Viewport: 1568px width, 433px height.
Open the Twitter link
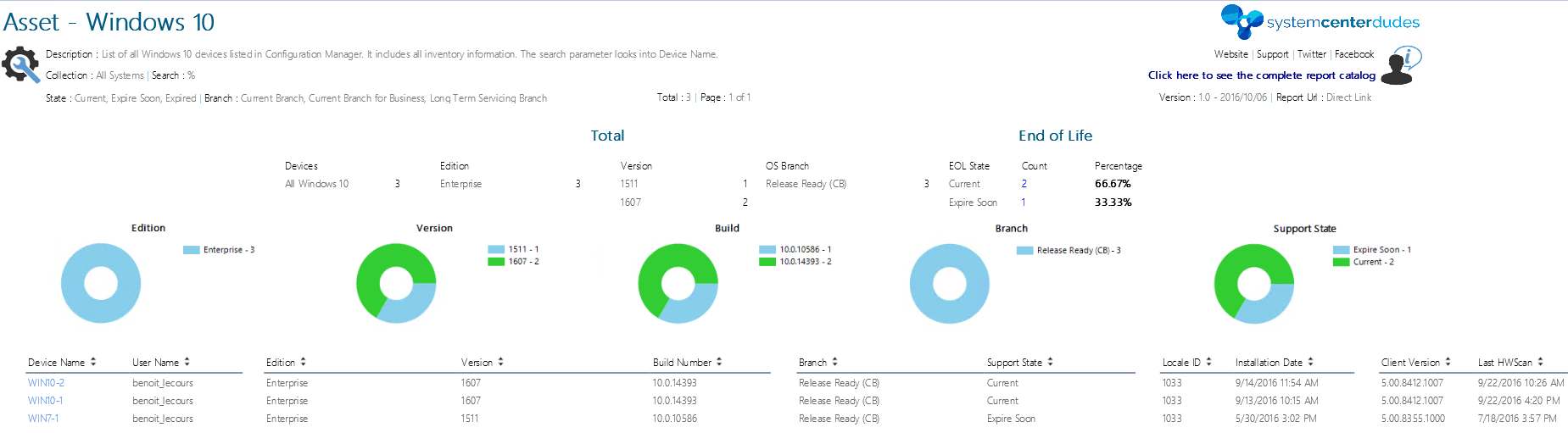pyautogui.click(x=1311, y=54)
